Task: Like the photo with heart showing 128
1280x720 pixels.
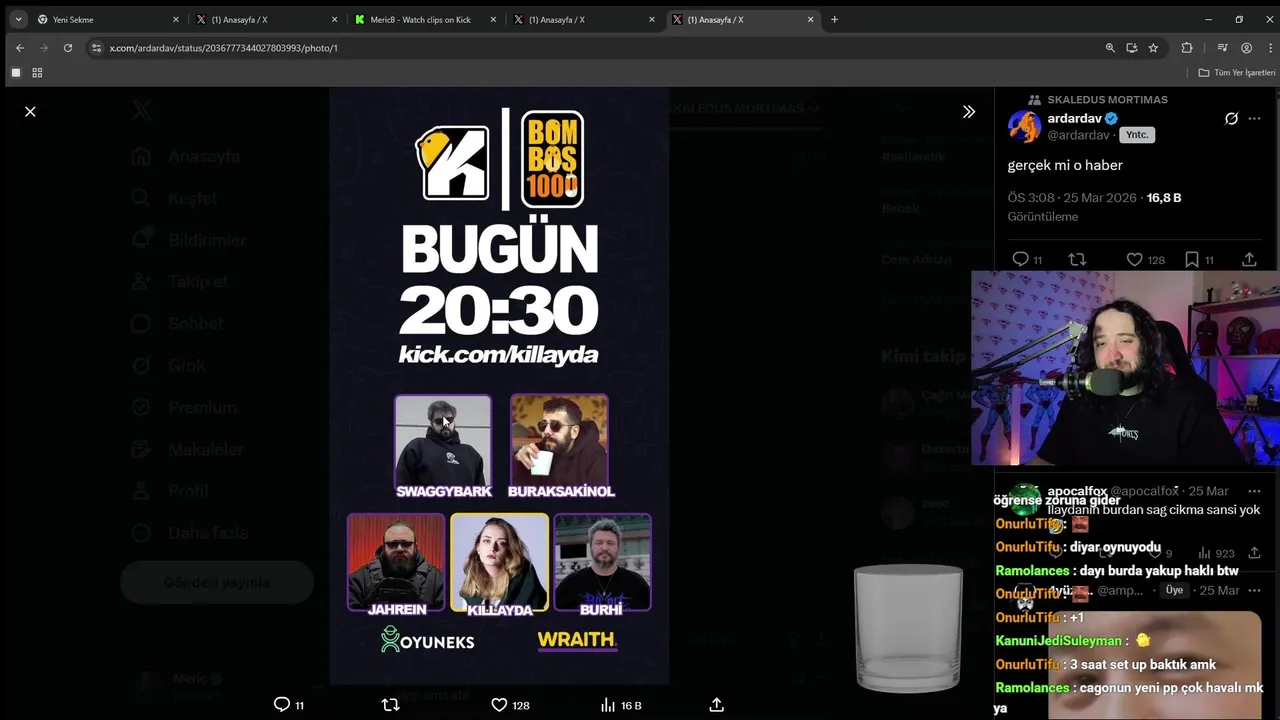Action: tap(510, 705)
